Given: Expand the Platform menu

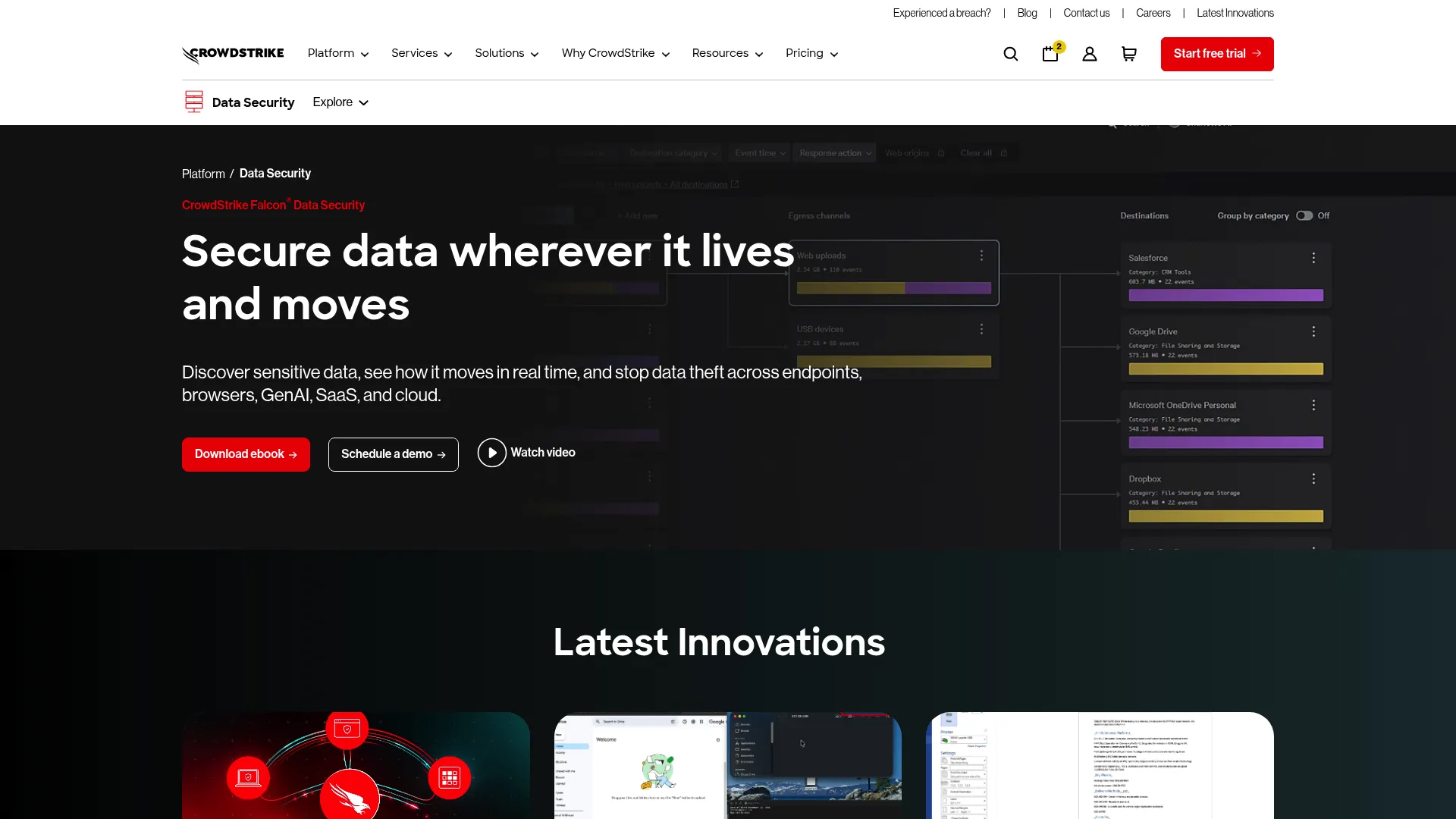Looking at the screenshot, I should (338, 54).
